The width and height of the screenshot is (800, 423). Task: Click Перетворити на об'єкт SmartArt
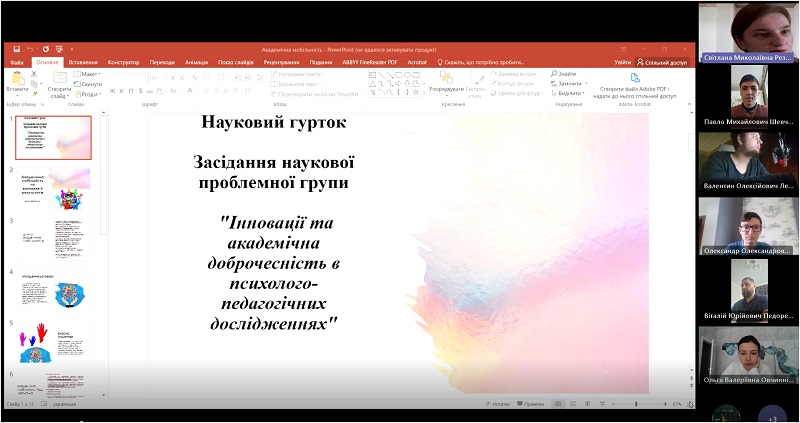(x=316, y=94)
